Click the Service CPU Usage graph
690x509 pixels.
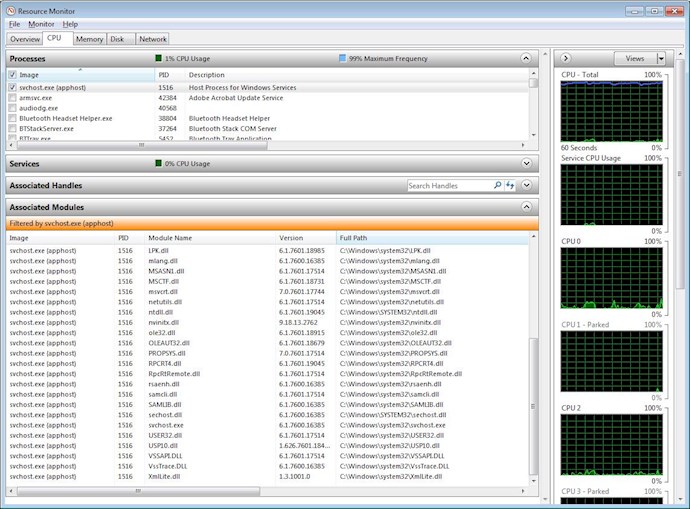coord(612,195)
